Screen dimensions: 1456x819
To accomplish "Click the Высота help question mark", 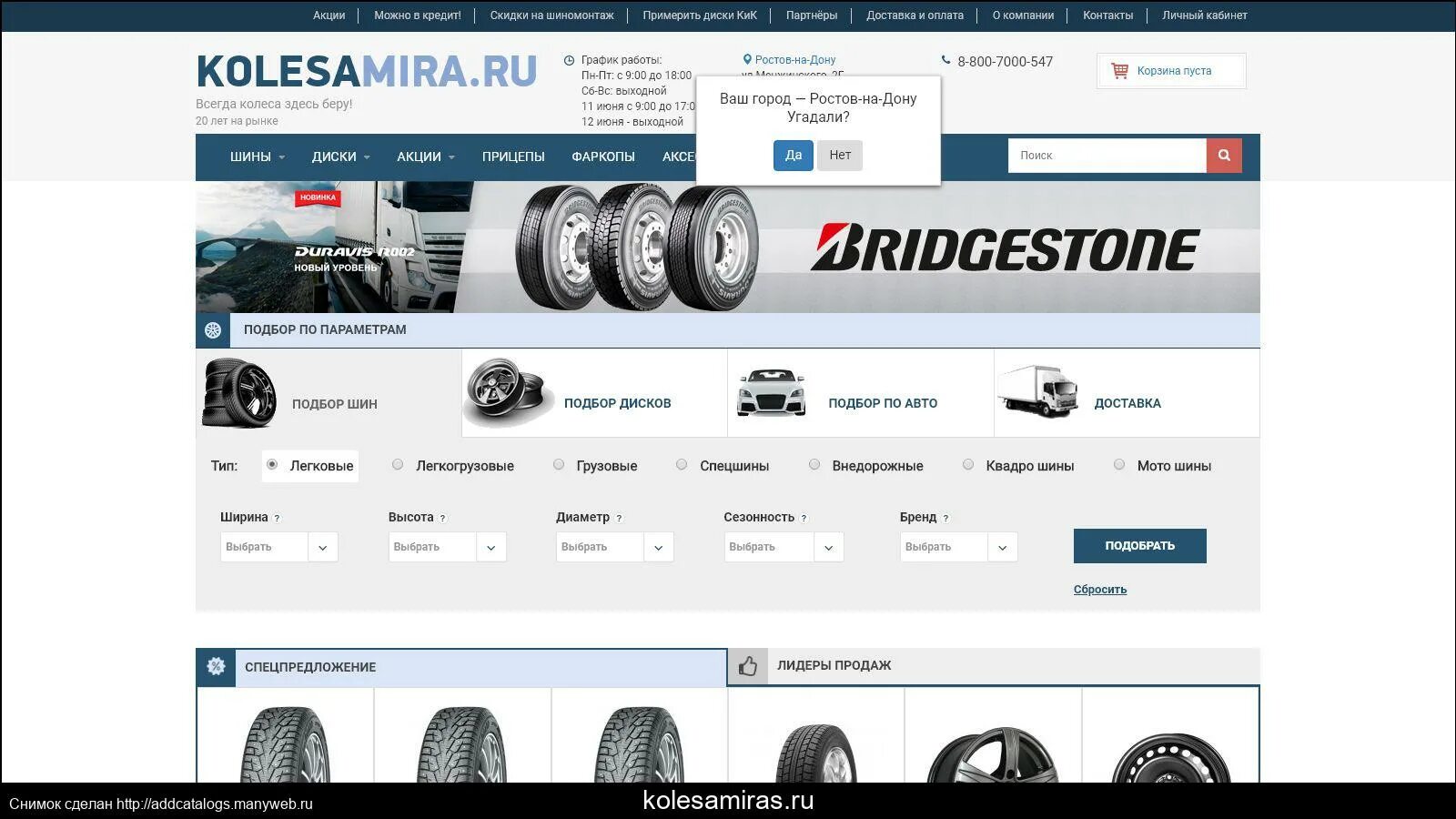I will tap(443, 518).
